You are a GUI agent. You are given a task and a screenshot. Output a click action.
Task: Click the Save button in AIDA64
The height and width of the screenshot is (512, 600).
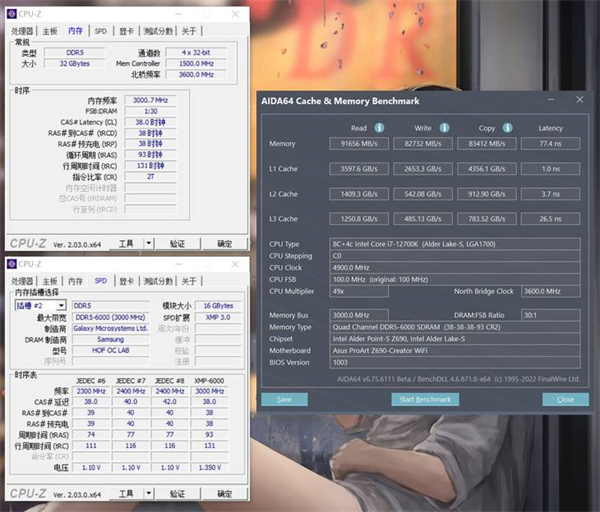click(x=284, y=399)
